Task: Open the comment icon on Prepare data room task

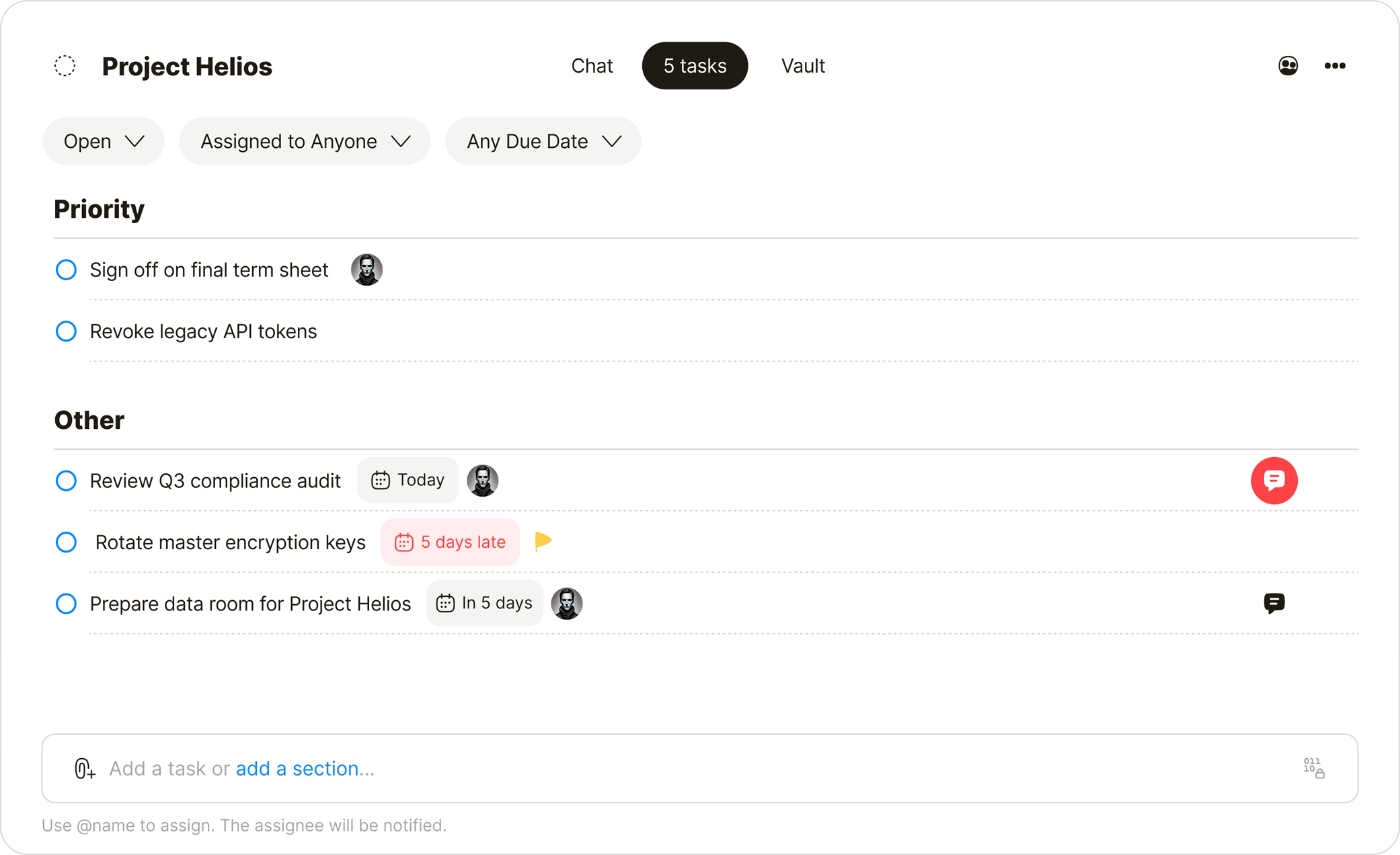Action: coord(1275,603)
